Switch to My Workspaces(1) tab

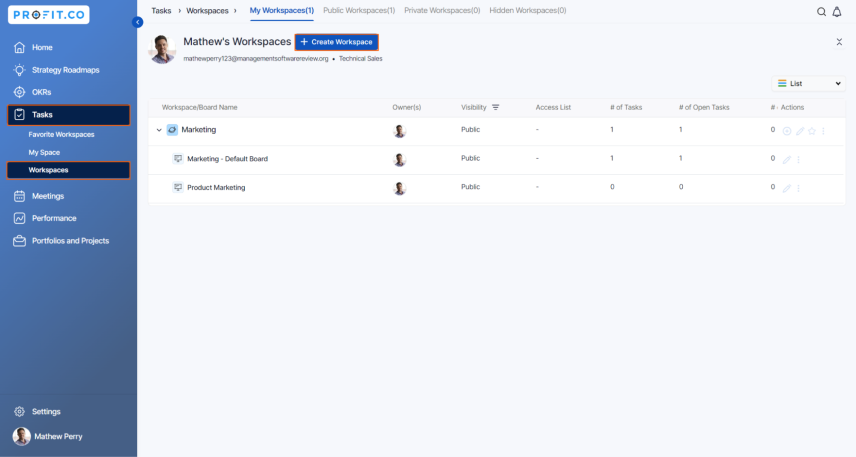pyautogui.click(x=282, y=10)
